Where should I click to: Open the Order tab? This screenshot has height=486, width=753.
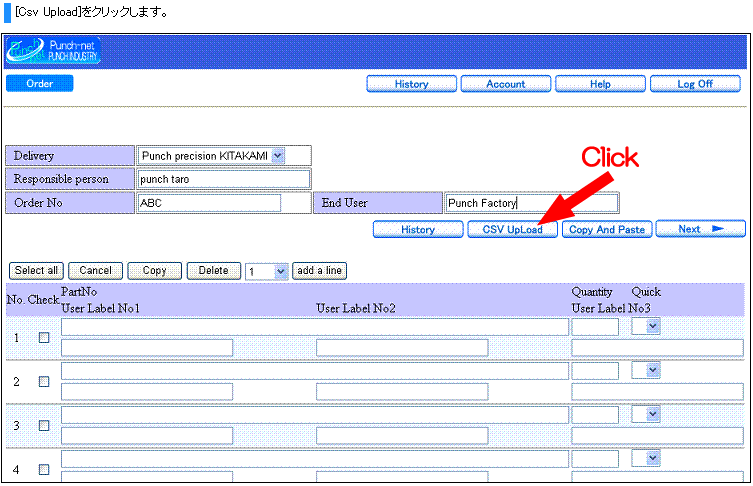point(39,83)
